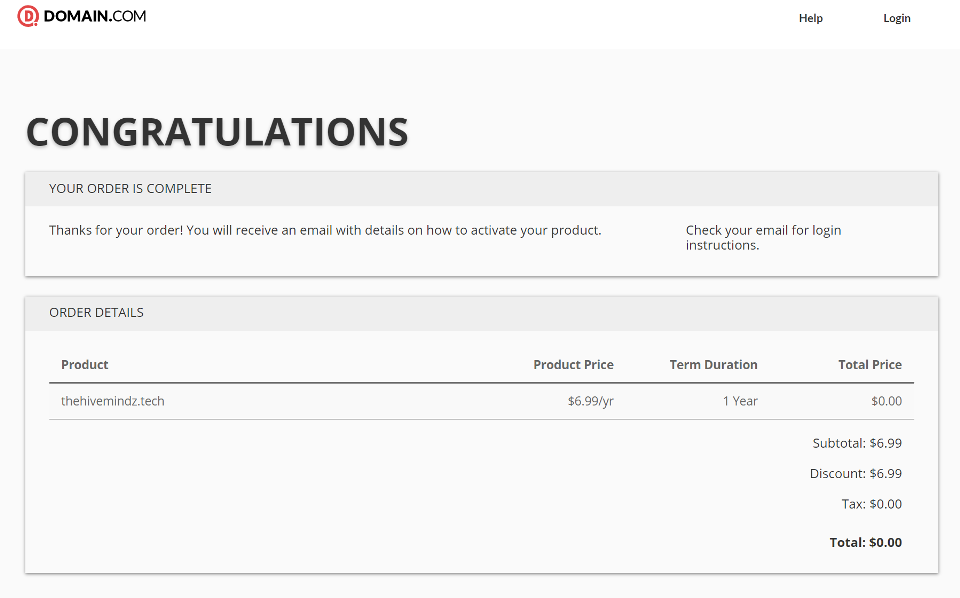The image size is (960, 598).
Task: Click the Tax: $0.00 line
Action: (x=871, y=504)
